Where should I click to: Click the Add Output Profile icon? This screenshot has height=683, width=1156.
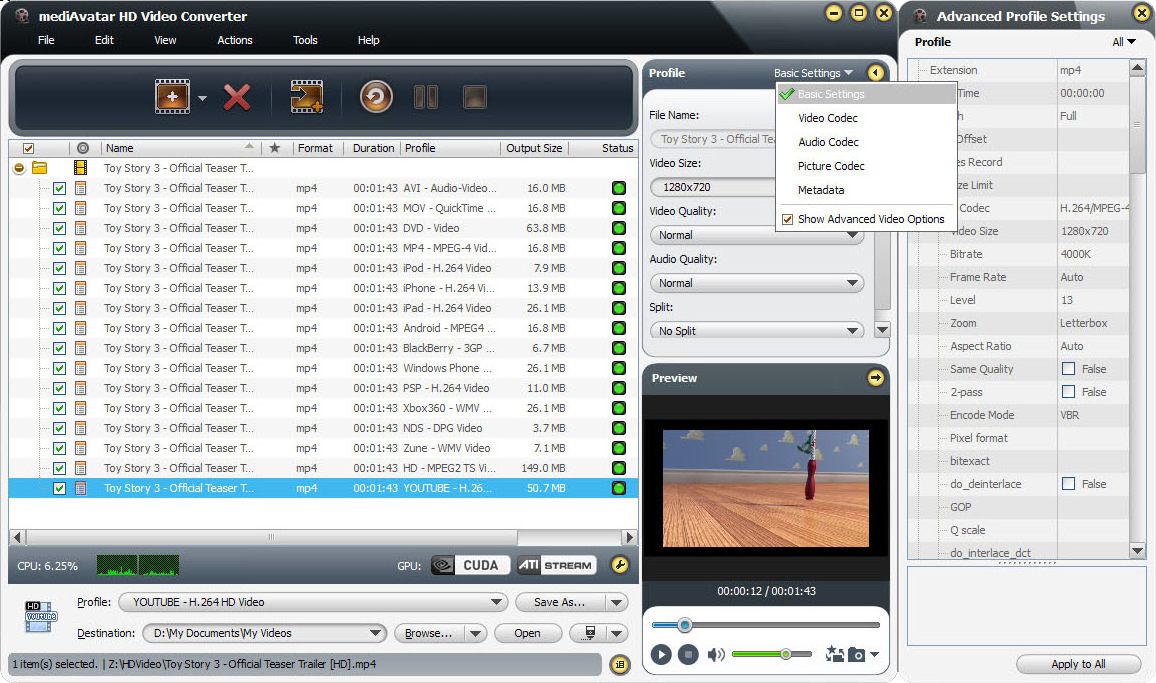click(307, 97)
